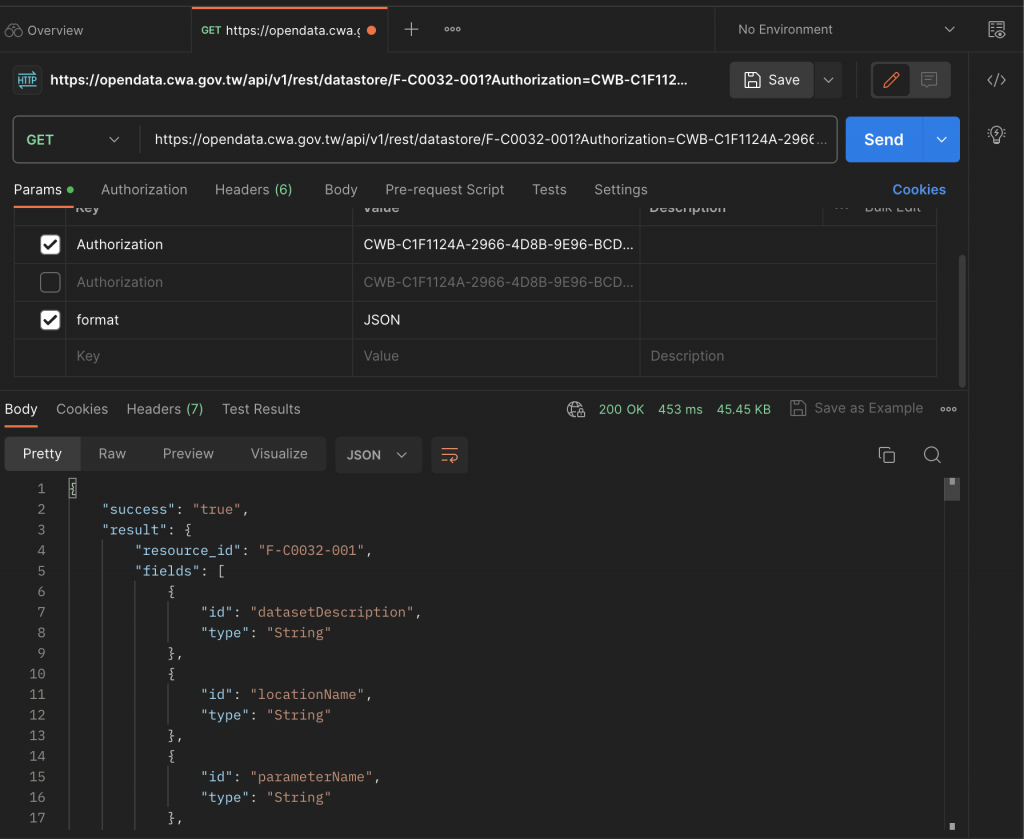This screenshot has width=1024, height=839.
Task: Switch to Visualize view
Action: (x=279, y=454)
